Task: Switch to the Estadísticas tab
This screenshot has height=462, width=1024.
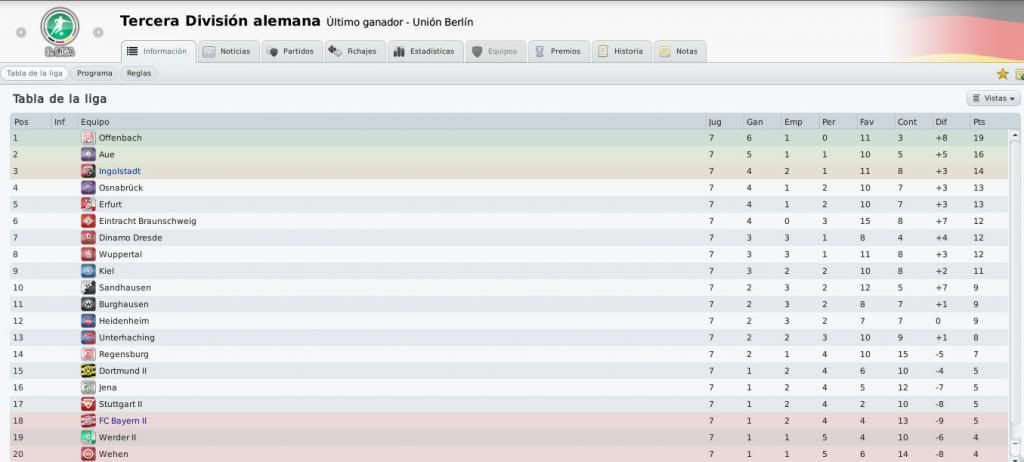Action: (425, 52)
